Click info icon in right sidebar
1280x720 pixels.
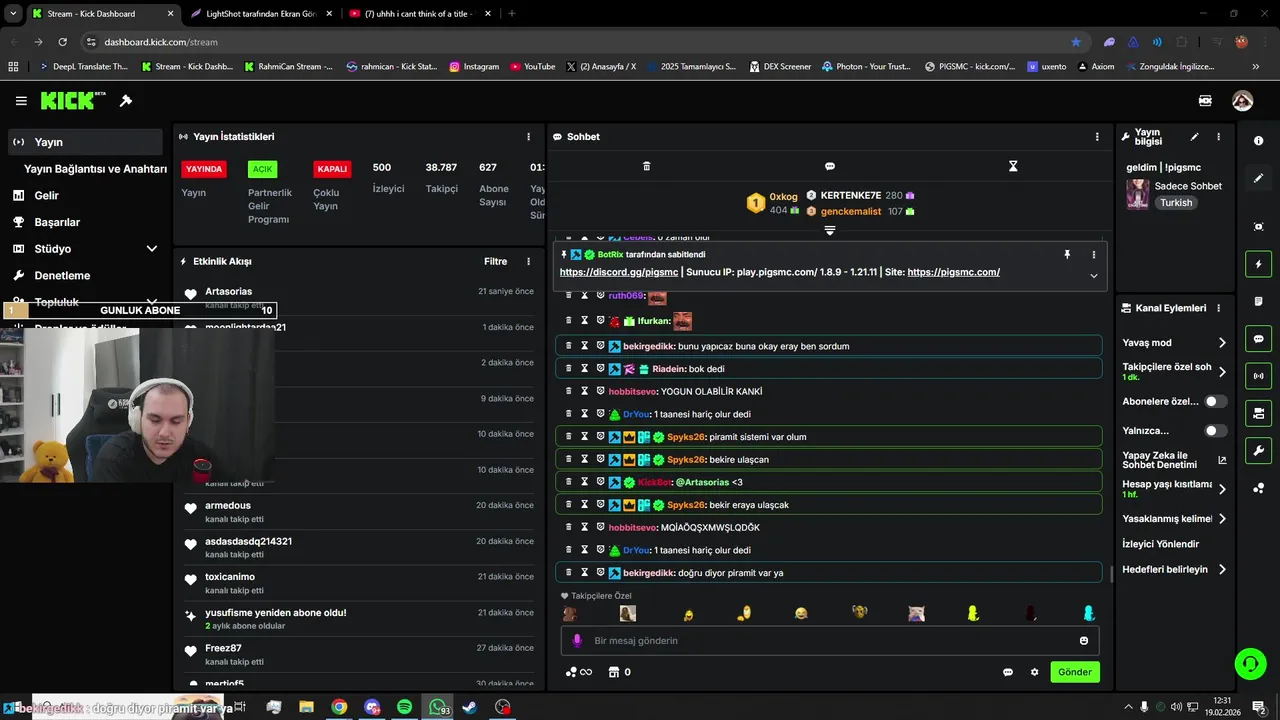point(1258,141)
